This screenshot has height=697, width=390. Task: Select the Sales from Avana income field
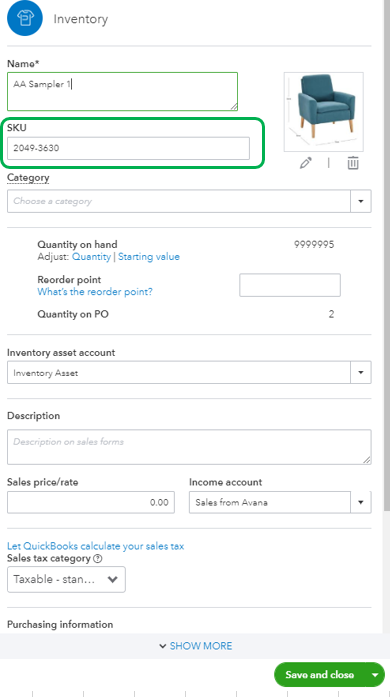tap(269, 502)
